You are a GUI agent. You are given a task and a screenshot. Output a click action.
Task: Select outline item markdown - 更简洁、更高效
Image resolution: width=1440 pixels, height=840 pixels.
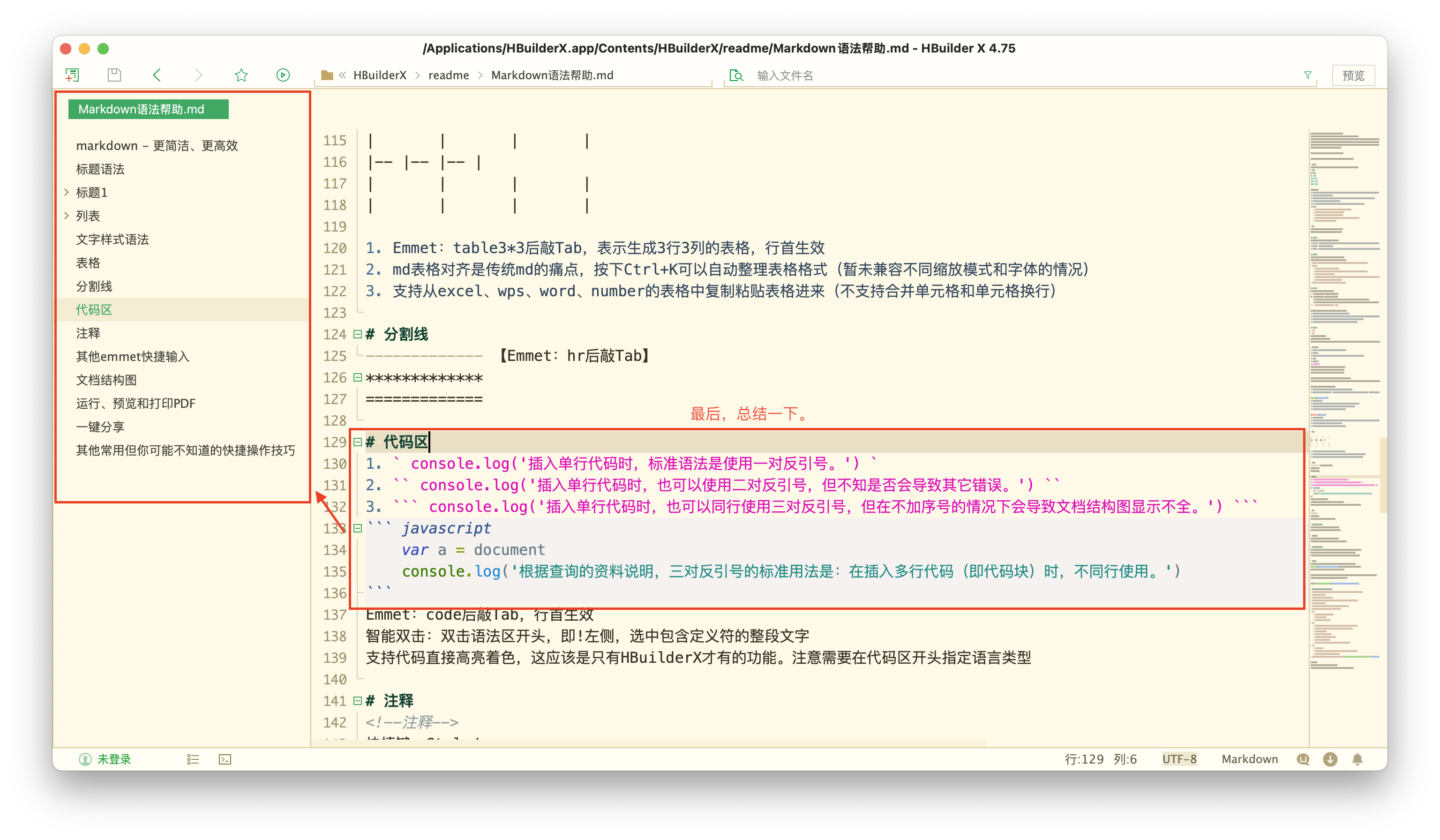157,146
